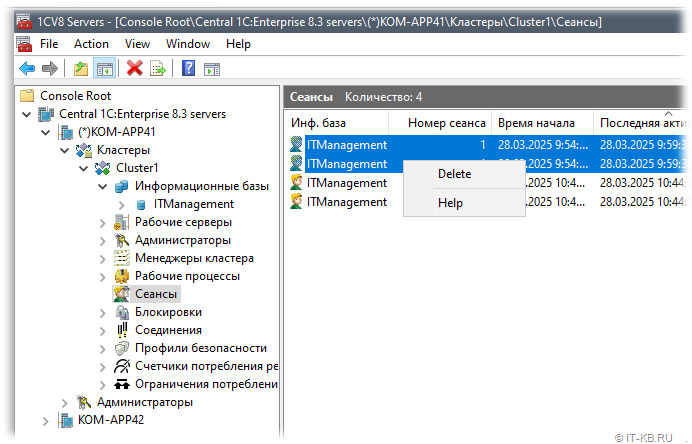692x444 pixels.
Task: Click the Рабочие процессы gear icon
Action: (121, 276)
